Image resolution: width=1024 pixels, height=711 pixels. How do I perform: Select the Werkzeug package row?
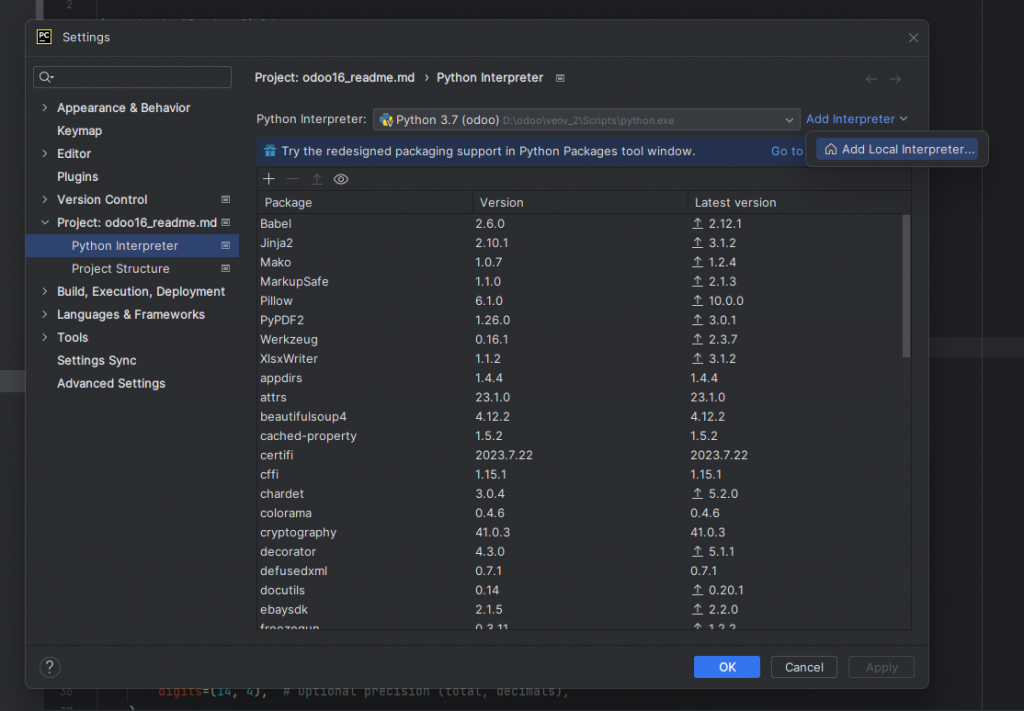(579, 340)
